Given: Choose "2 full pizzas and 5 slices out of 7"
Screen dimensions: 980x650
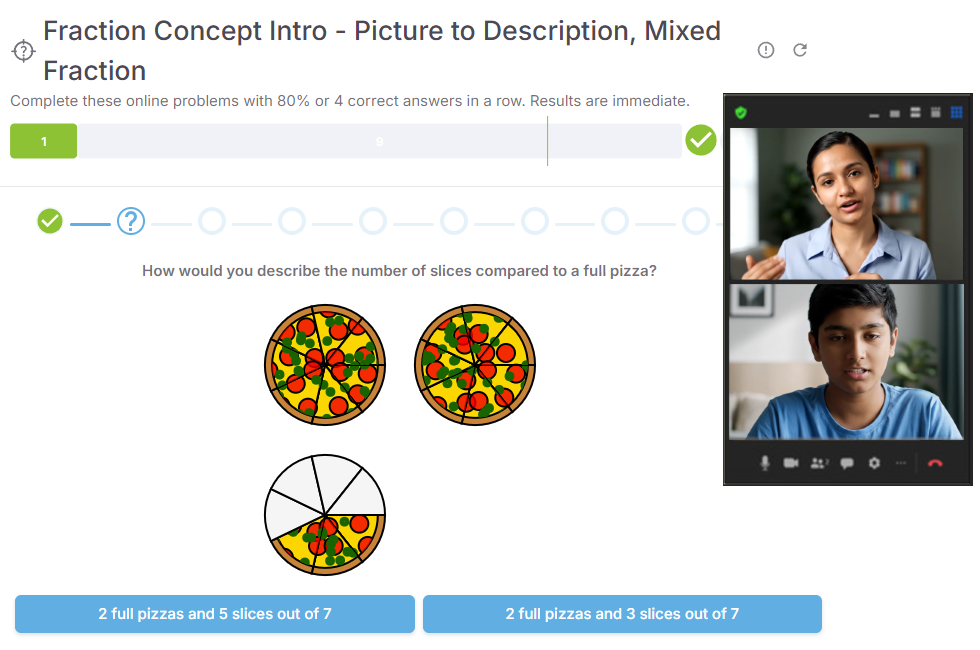Looking at the screenshot, I should click(x=215, y=614).
